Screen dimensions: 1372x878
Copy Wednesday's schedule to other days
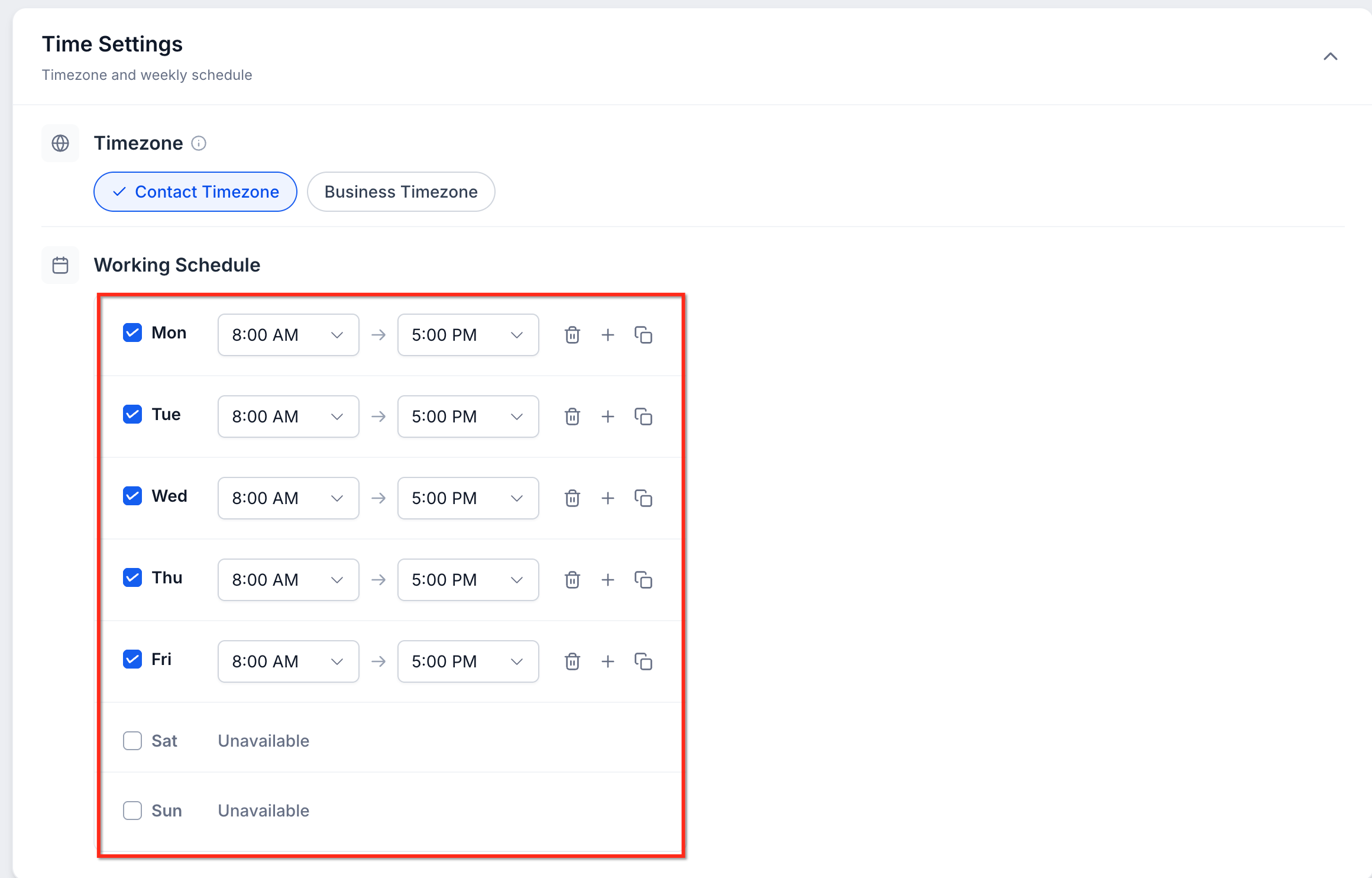(643, 498)
